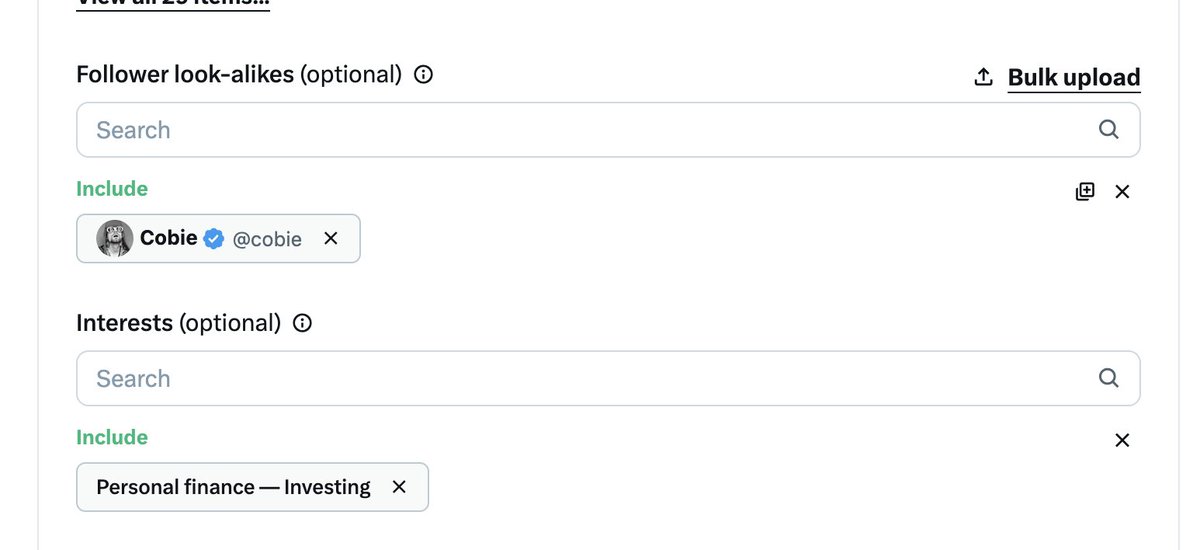Screen dimensions: 1200x550
Task: Click the magnifier in Interests search
Action: pyautogui.click(x=1108, y=378)
